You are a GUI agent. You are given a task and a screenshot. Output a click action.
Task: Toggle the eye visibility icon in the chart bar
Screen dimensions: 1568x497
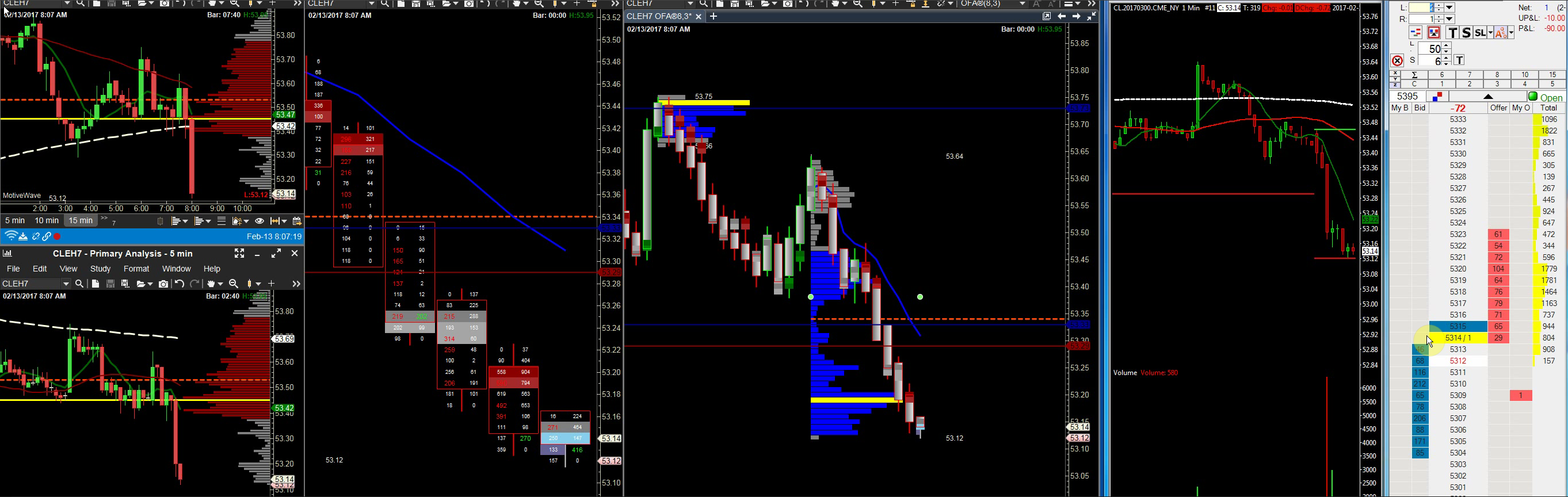260,221
